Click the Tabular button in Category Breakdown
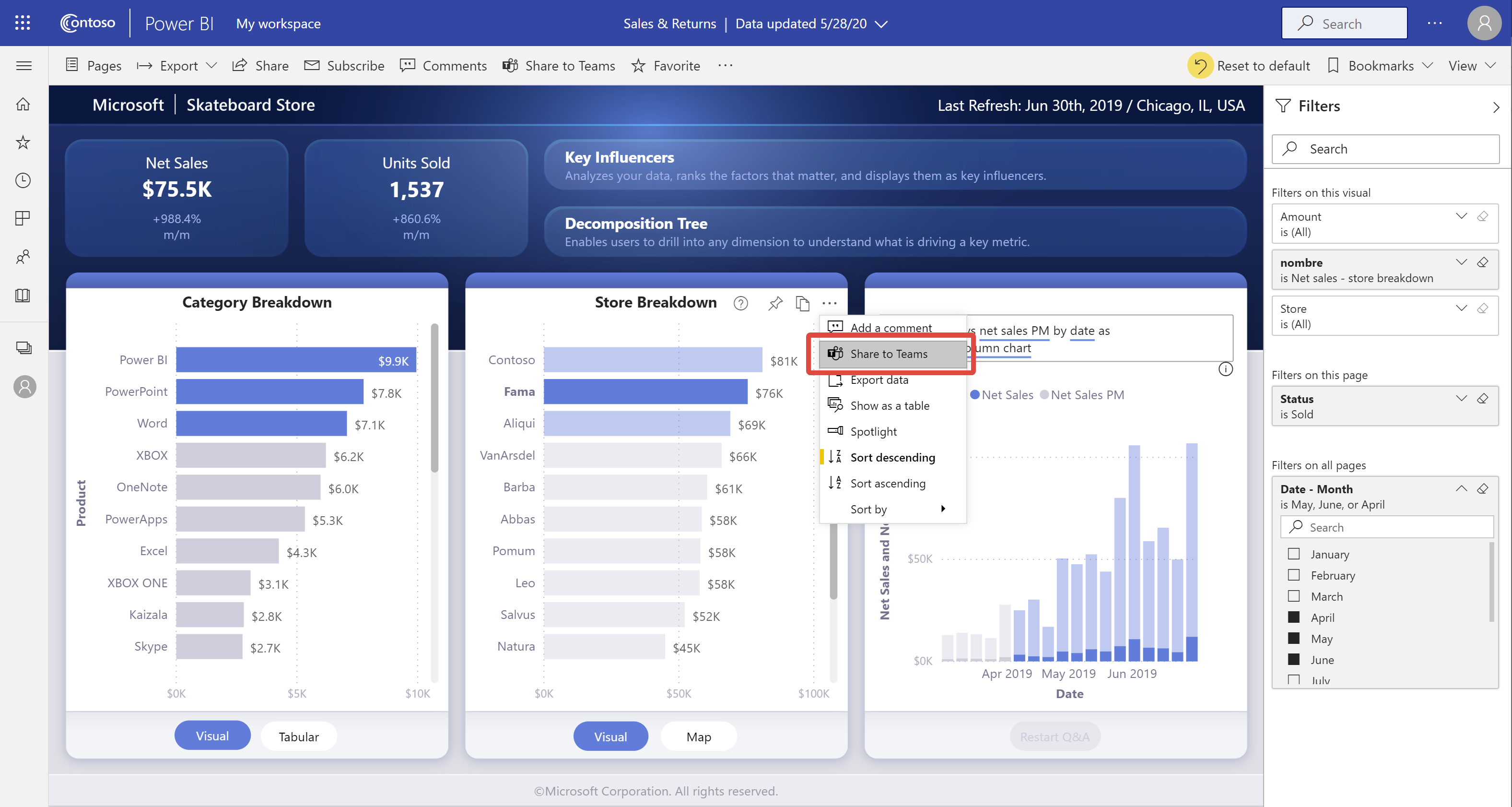Viewport: 1512px width, 807px height. (298, 736)
